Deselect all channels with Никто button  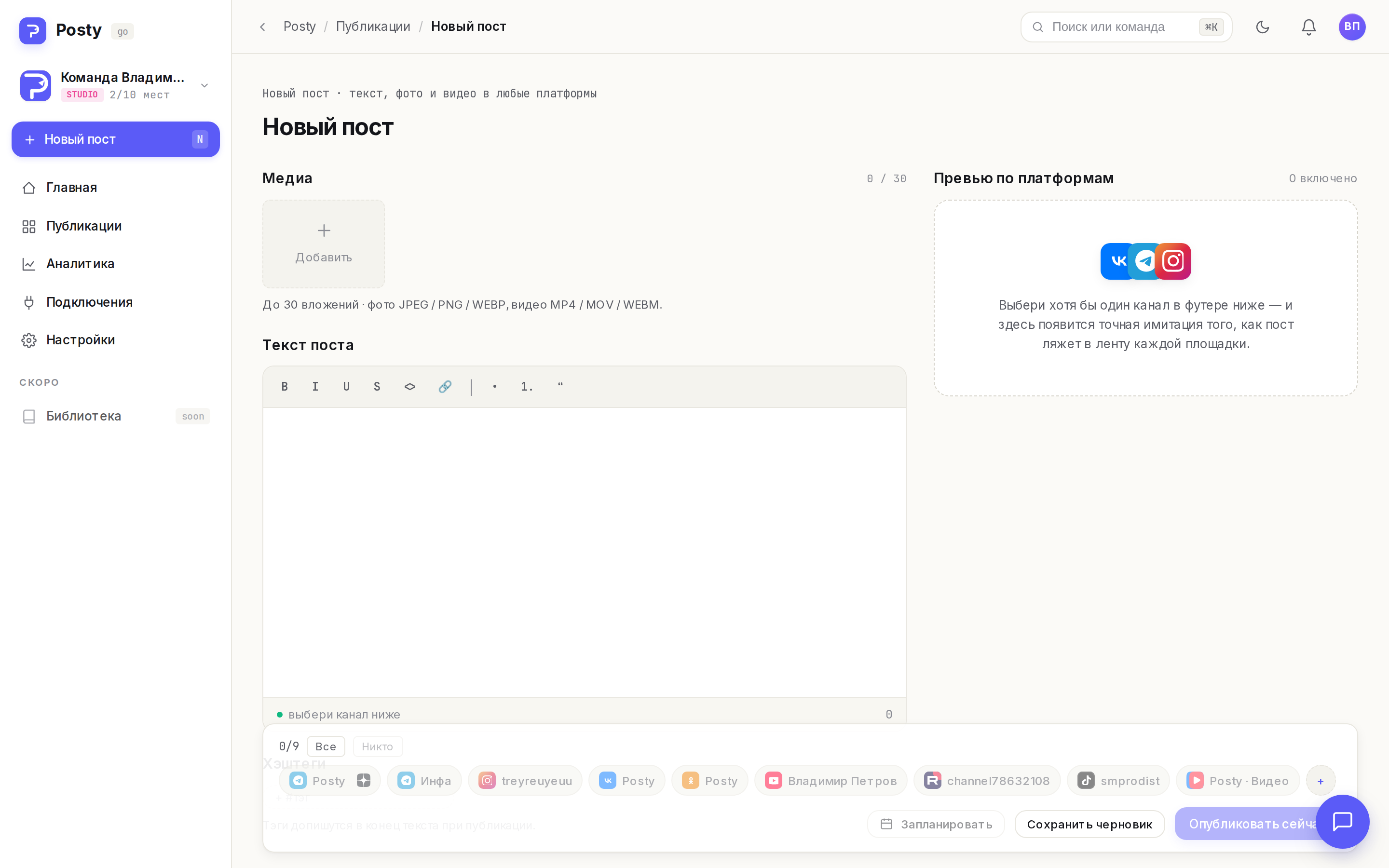pyautogui.click(x=377, y=746)
